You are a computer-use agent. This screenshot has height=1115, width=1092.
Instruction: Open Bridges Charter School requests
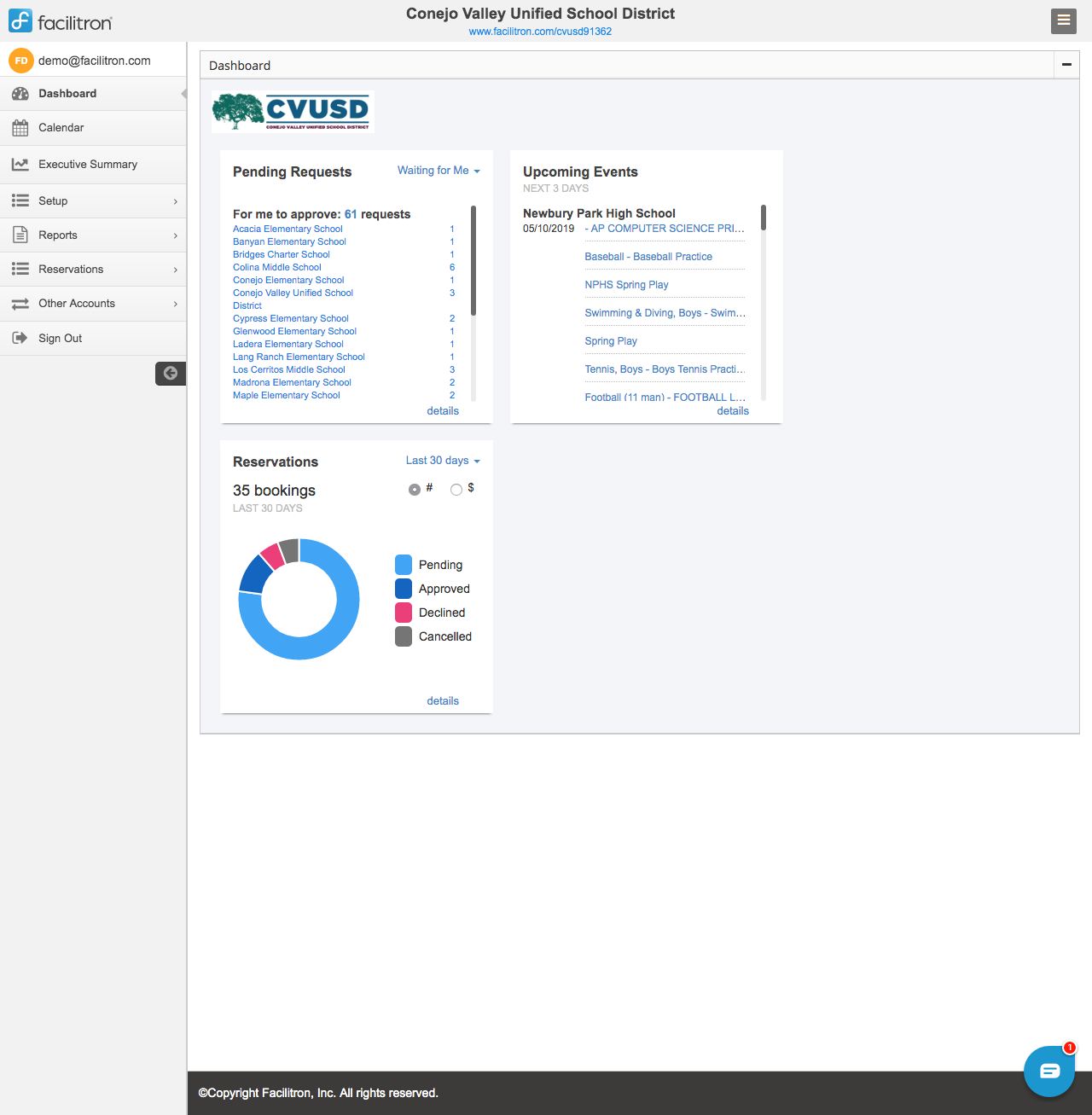(x=282, y=254)
